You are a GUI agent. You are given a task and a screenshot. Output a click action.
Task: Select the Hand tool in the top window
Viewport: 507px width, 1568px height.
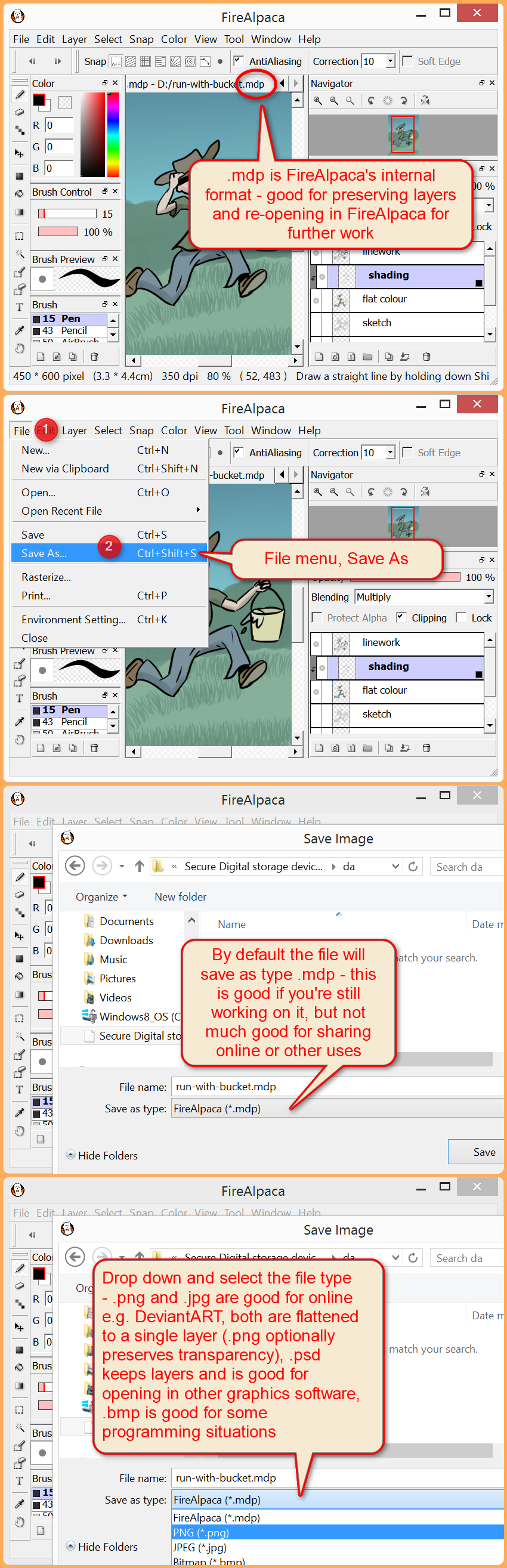[20, 348]
